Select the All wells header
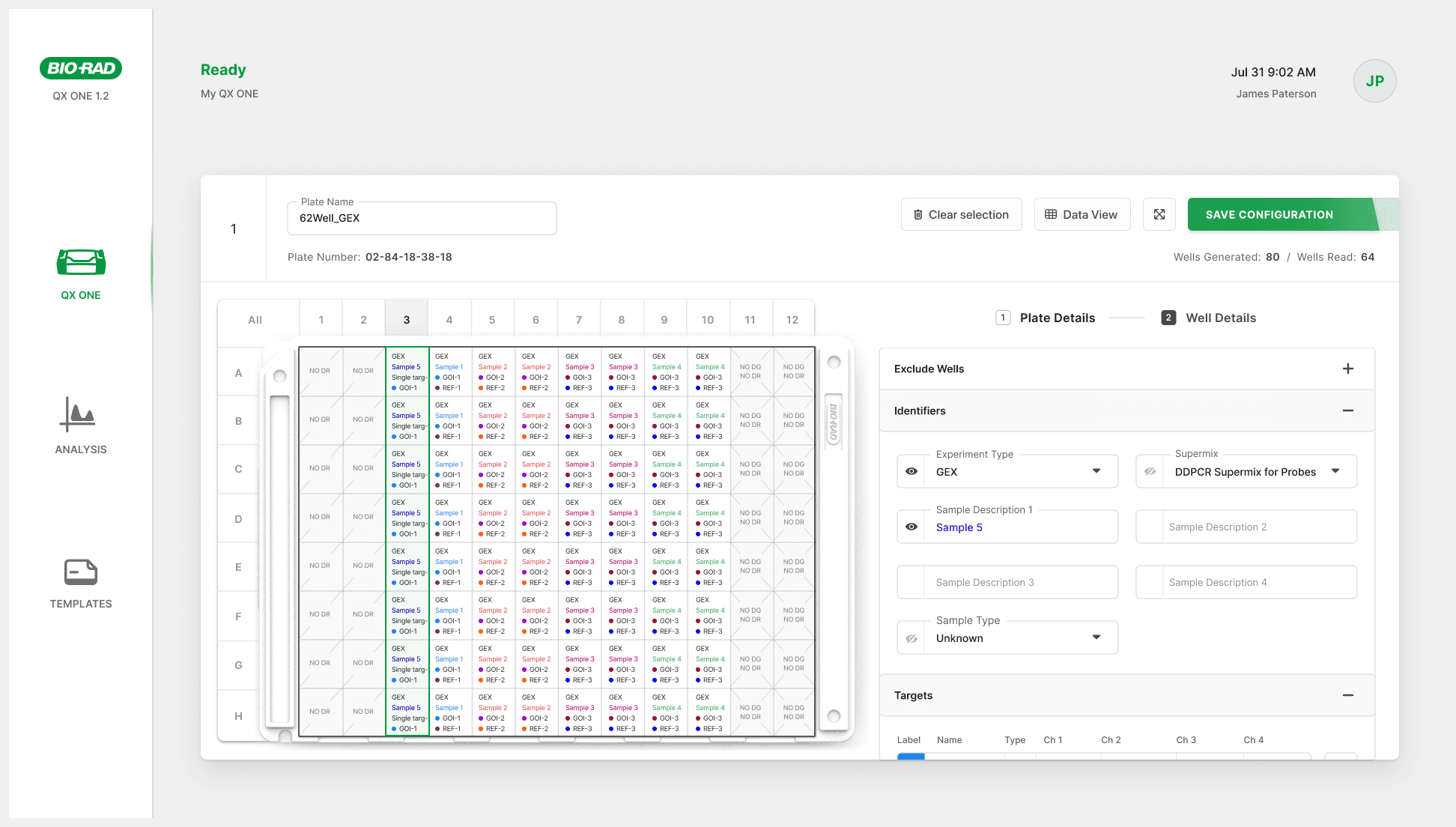 click(x=255, y=319)
